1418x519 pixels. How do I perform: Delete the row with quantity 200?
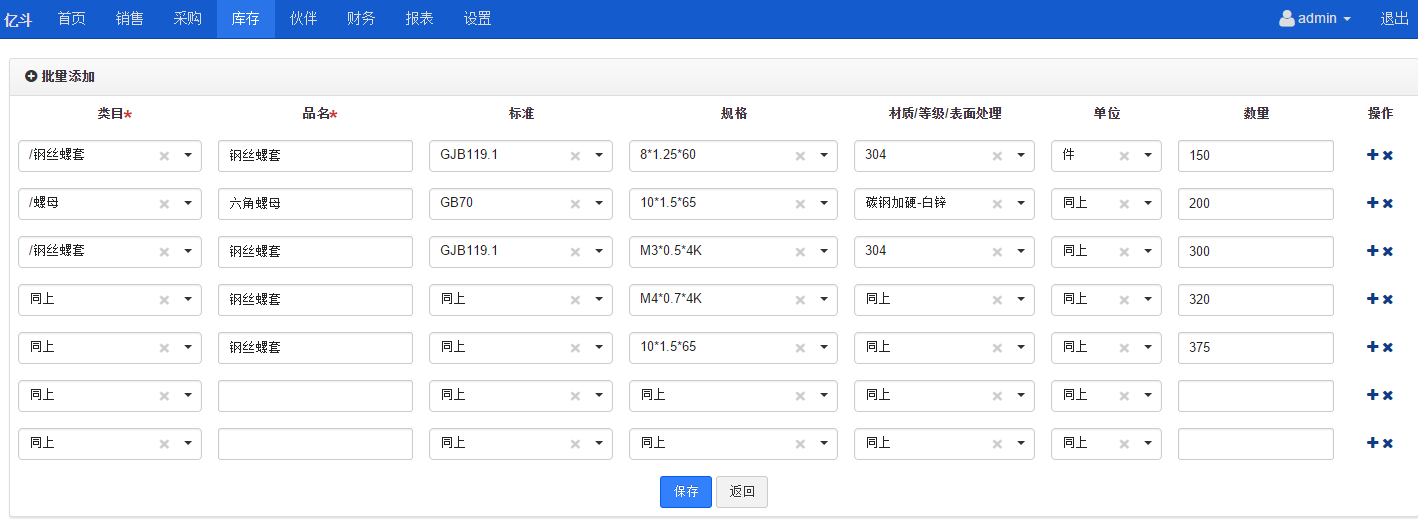point(1388,203)
